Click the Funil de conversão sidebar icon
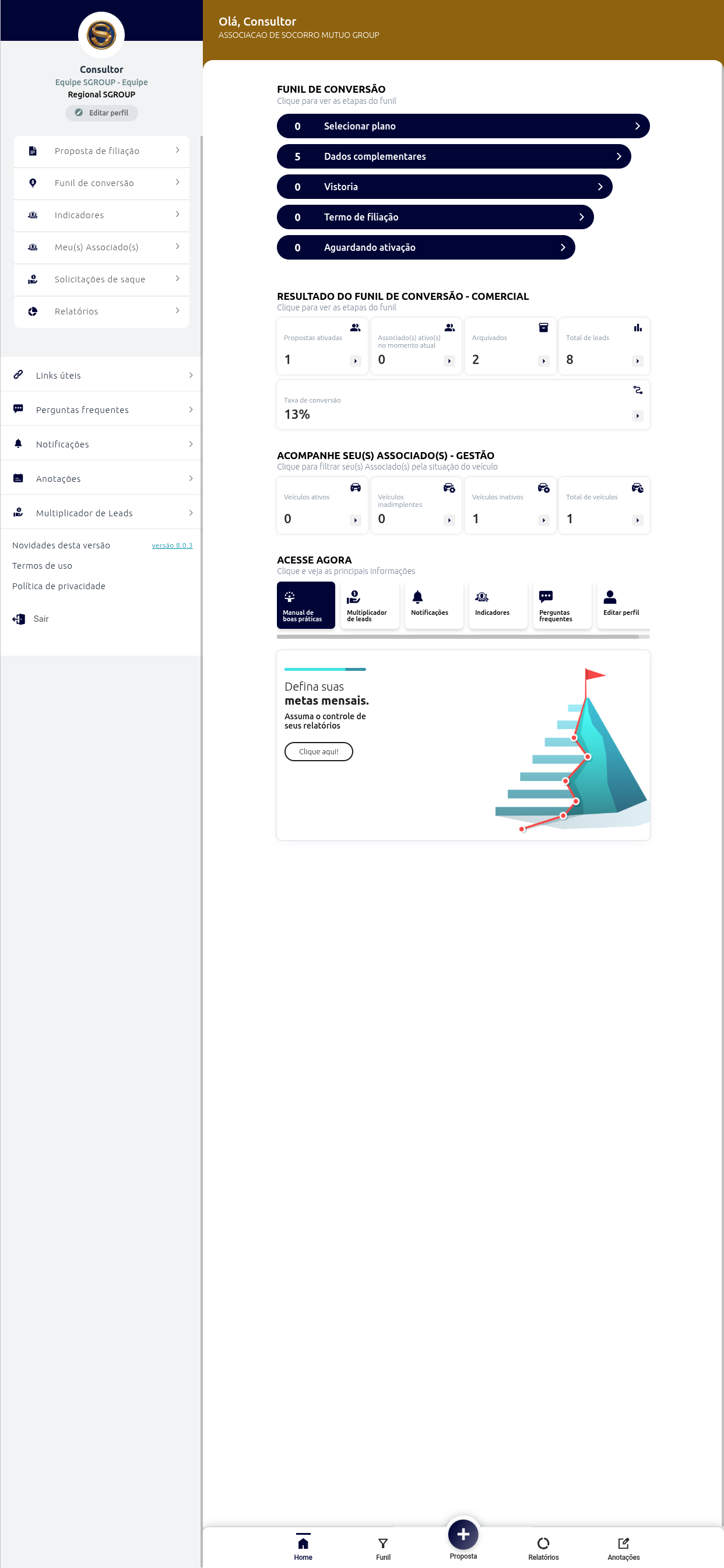The image size is (724, 1568). pyautogui.click(x=33, y=183)
